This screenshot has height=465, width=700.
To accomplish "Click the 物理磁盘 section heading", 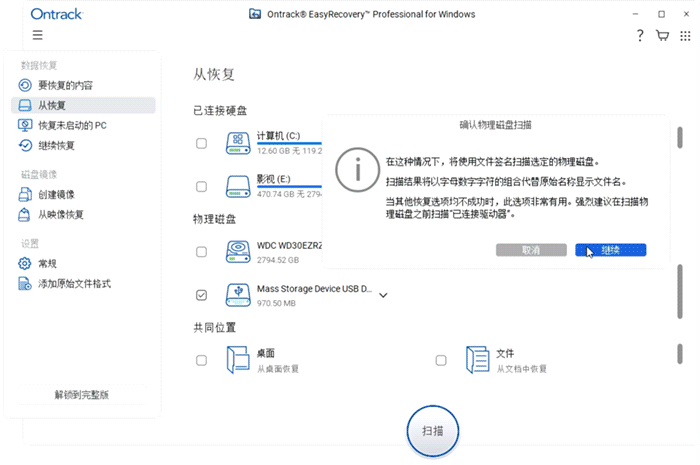I will pyautogui.click(x=214, y=219).
